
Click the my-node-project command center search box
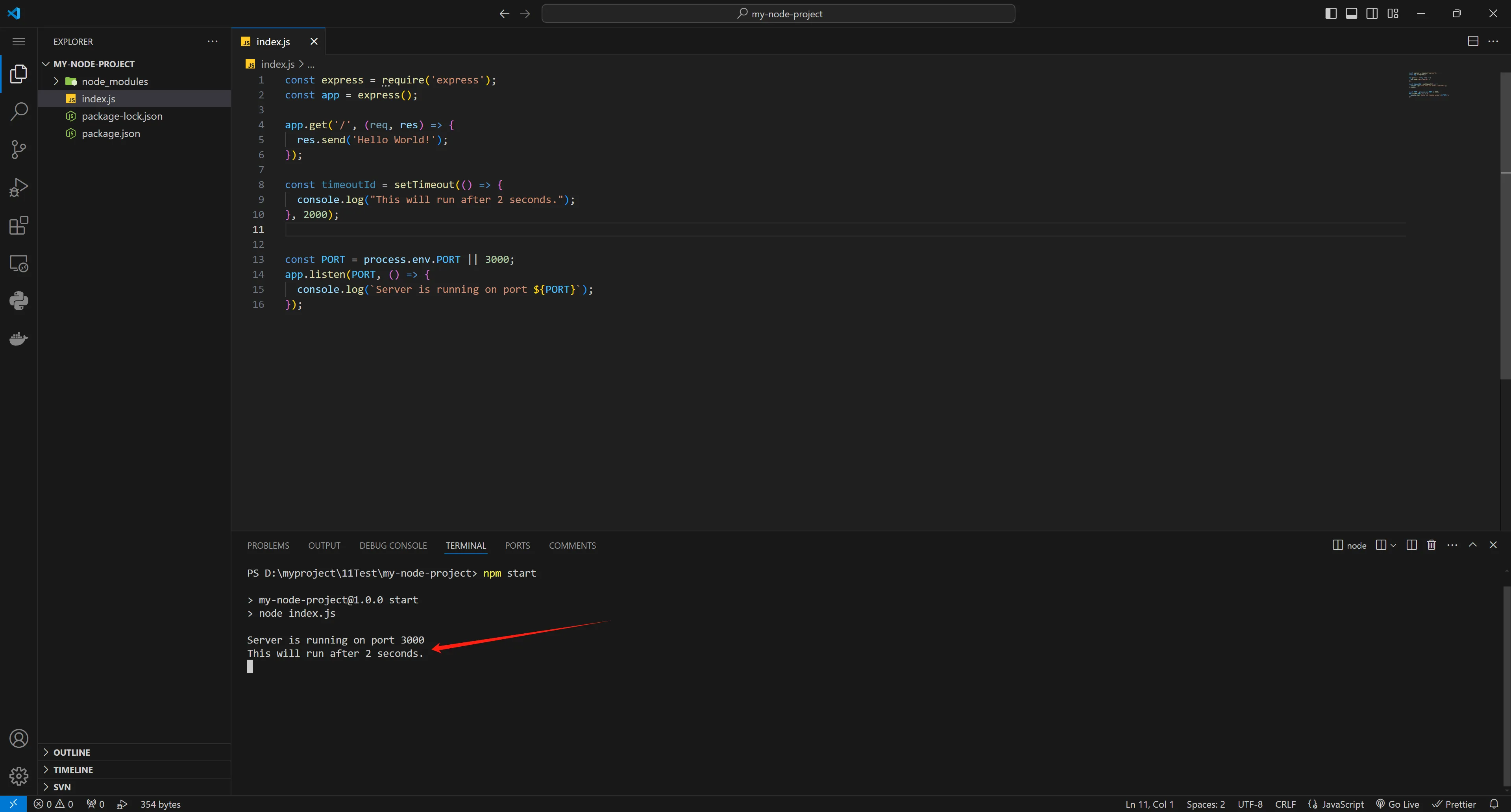click(779, 13)
